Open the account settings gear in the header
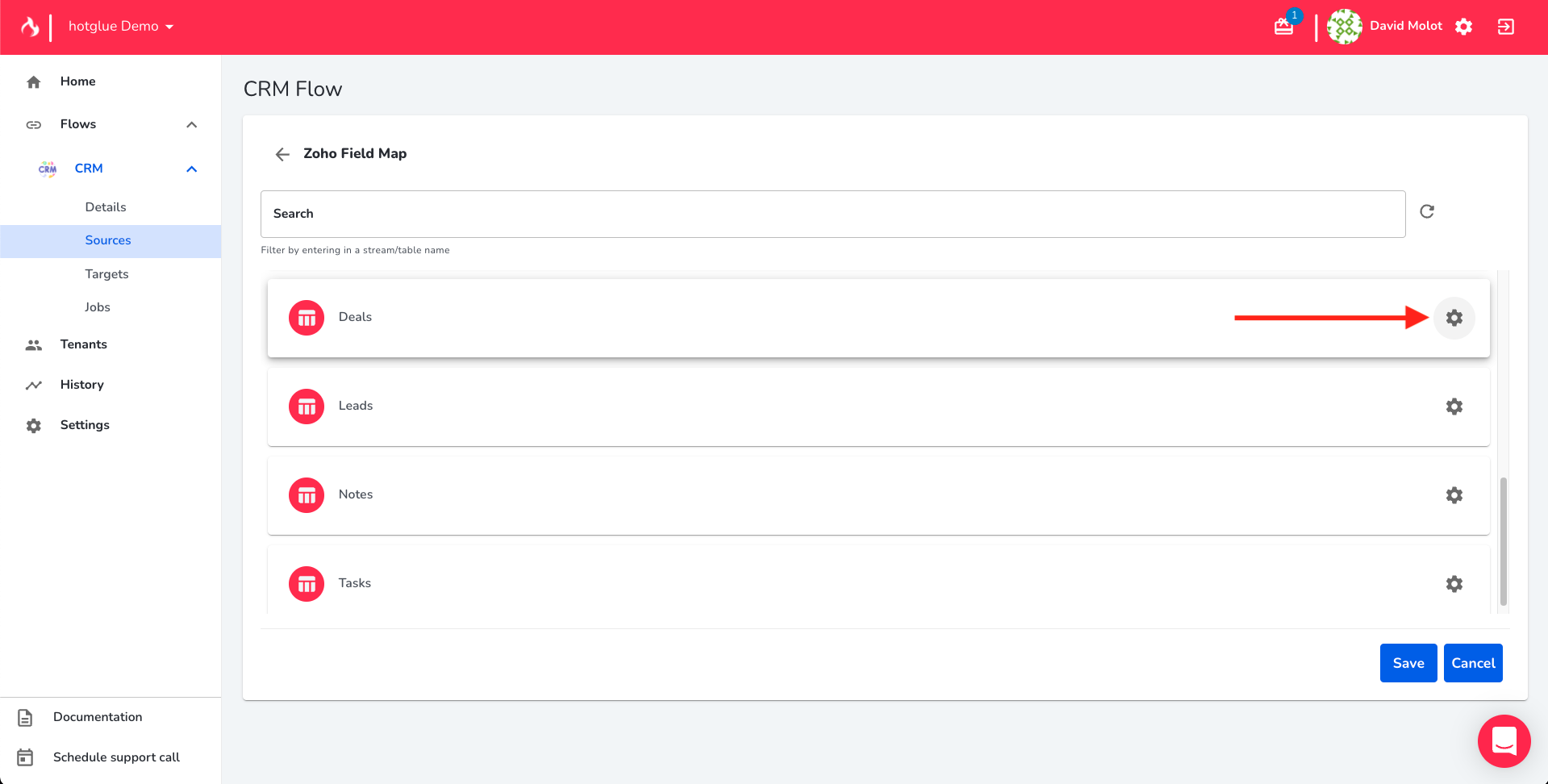Viewport: 1548px width, 784px height. pyautogui.click(x=1463, y=27)
